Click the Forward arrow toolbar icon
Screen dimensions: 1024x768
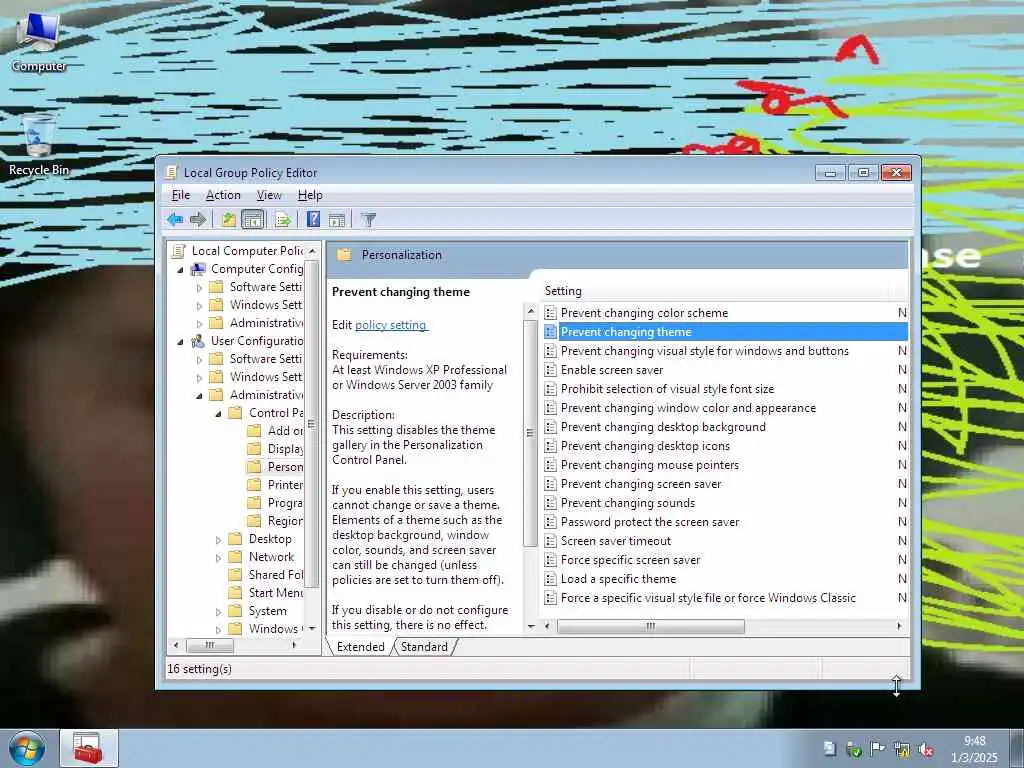pyautogui.click(x=198, y=219)
